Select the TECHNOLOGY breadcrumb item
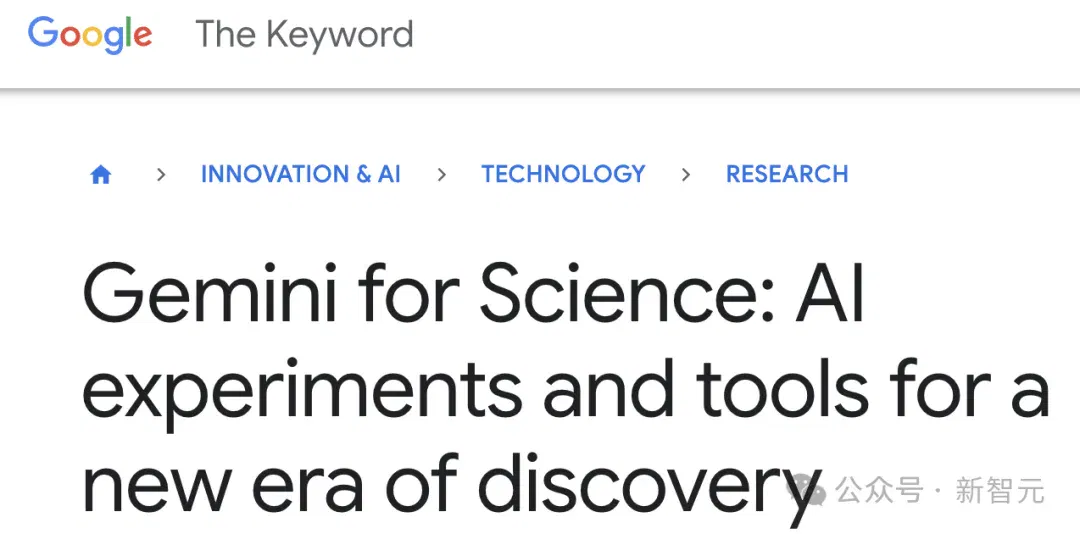The image size is (1080, 534). [x=563, y=174]
